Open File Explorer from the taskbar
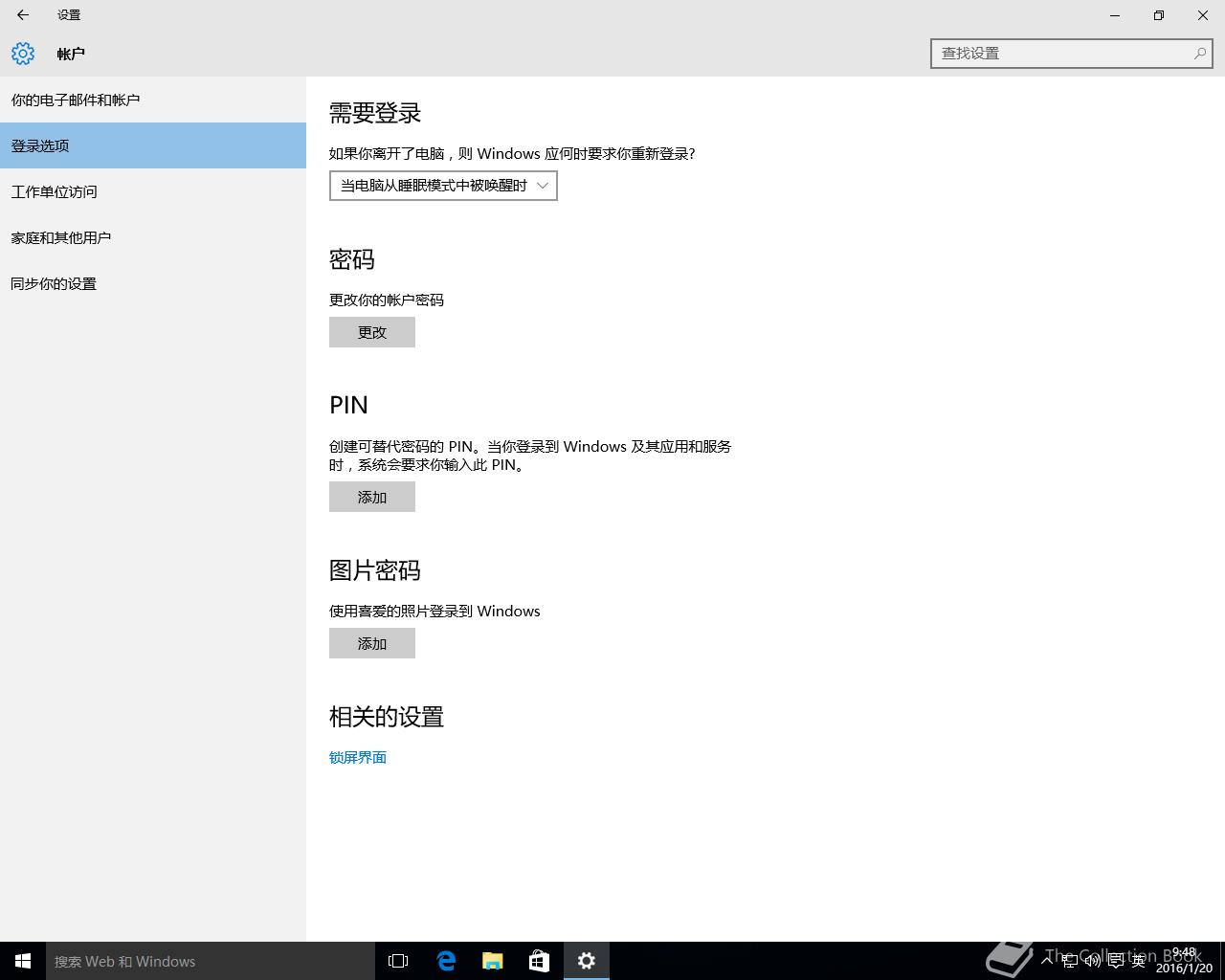 [x=493, y=961]
